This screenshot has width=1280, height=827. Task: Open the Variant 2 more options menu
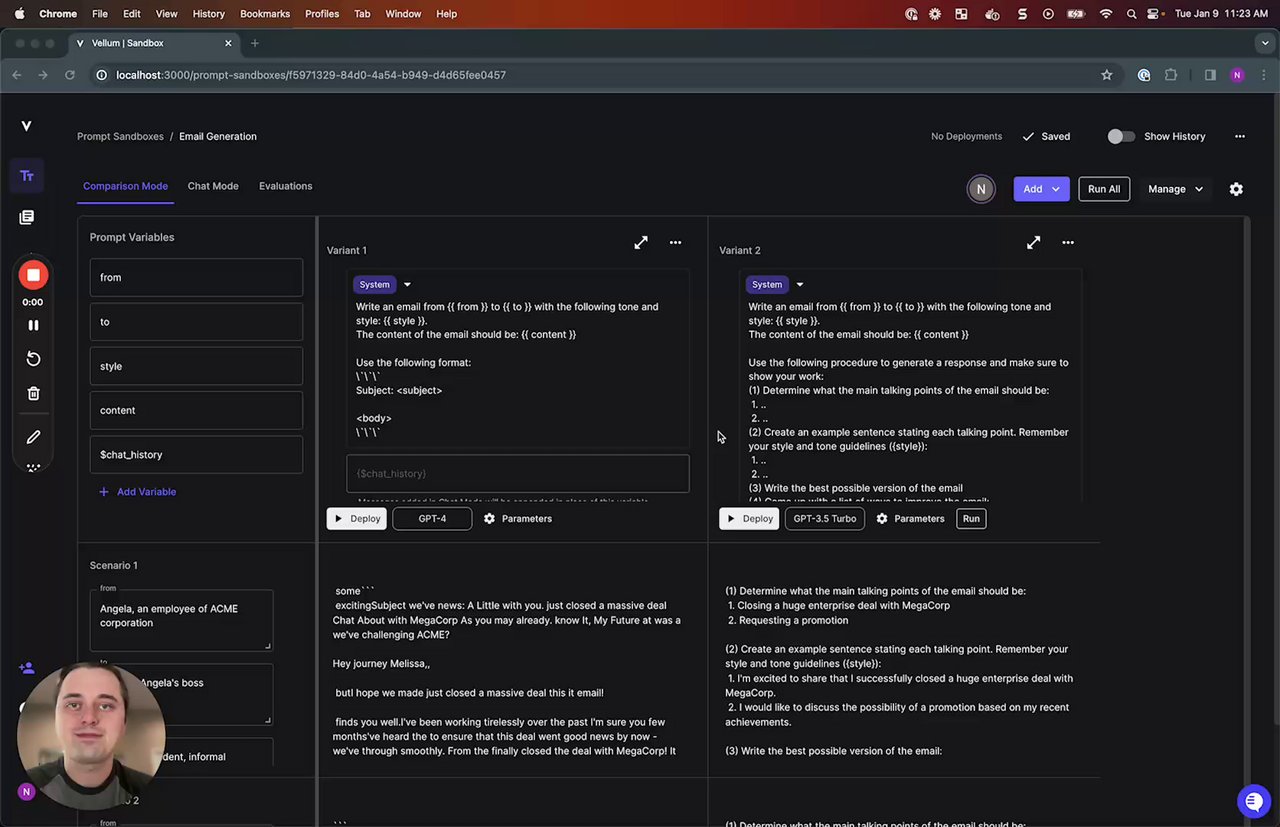1068,242
